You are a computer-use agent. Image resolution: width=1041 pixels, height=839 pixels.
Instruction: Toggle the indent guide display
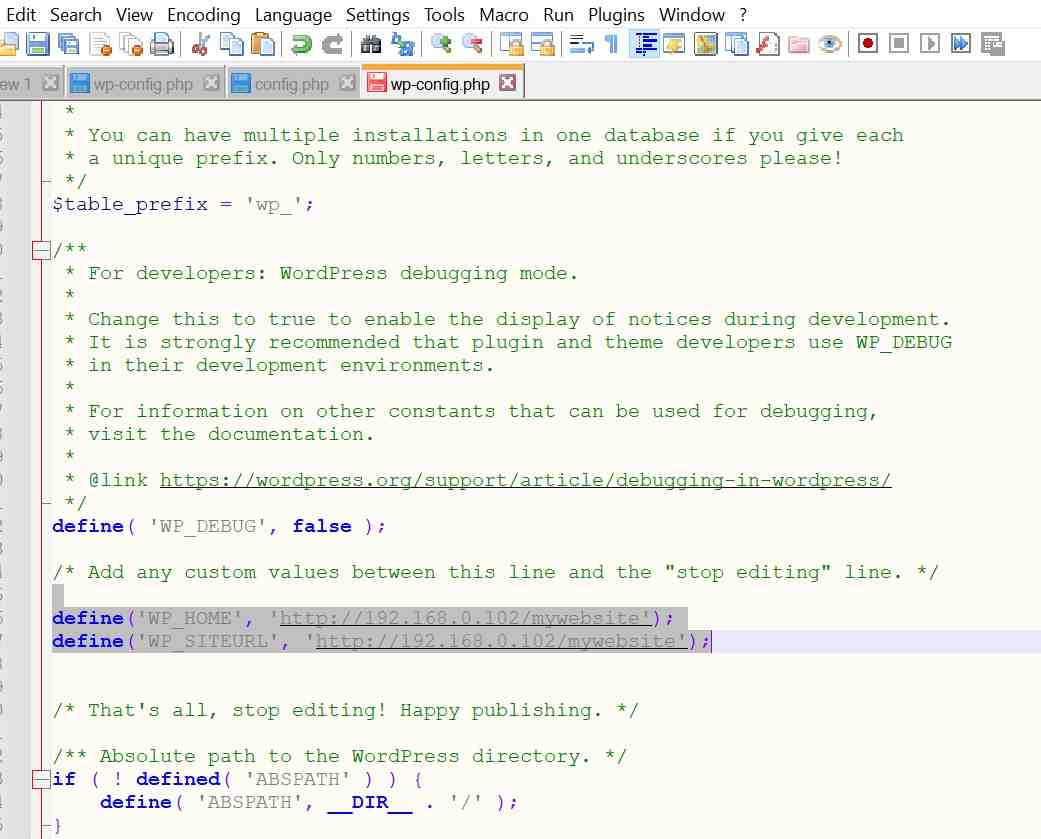pos(644,44)
